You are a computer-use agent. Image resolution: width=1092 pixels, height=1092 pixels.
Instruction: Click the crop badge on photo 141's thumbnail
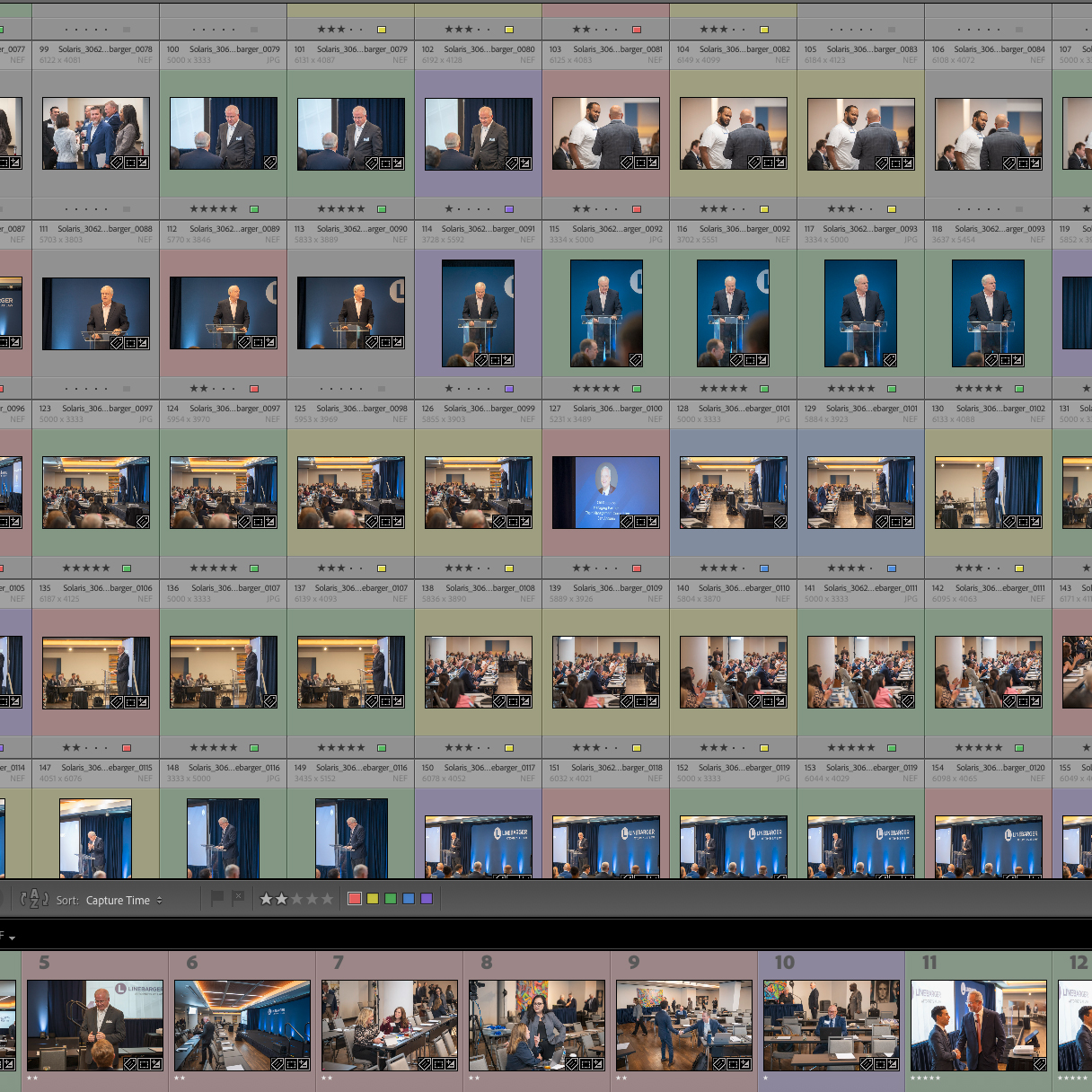click(908, 701)
